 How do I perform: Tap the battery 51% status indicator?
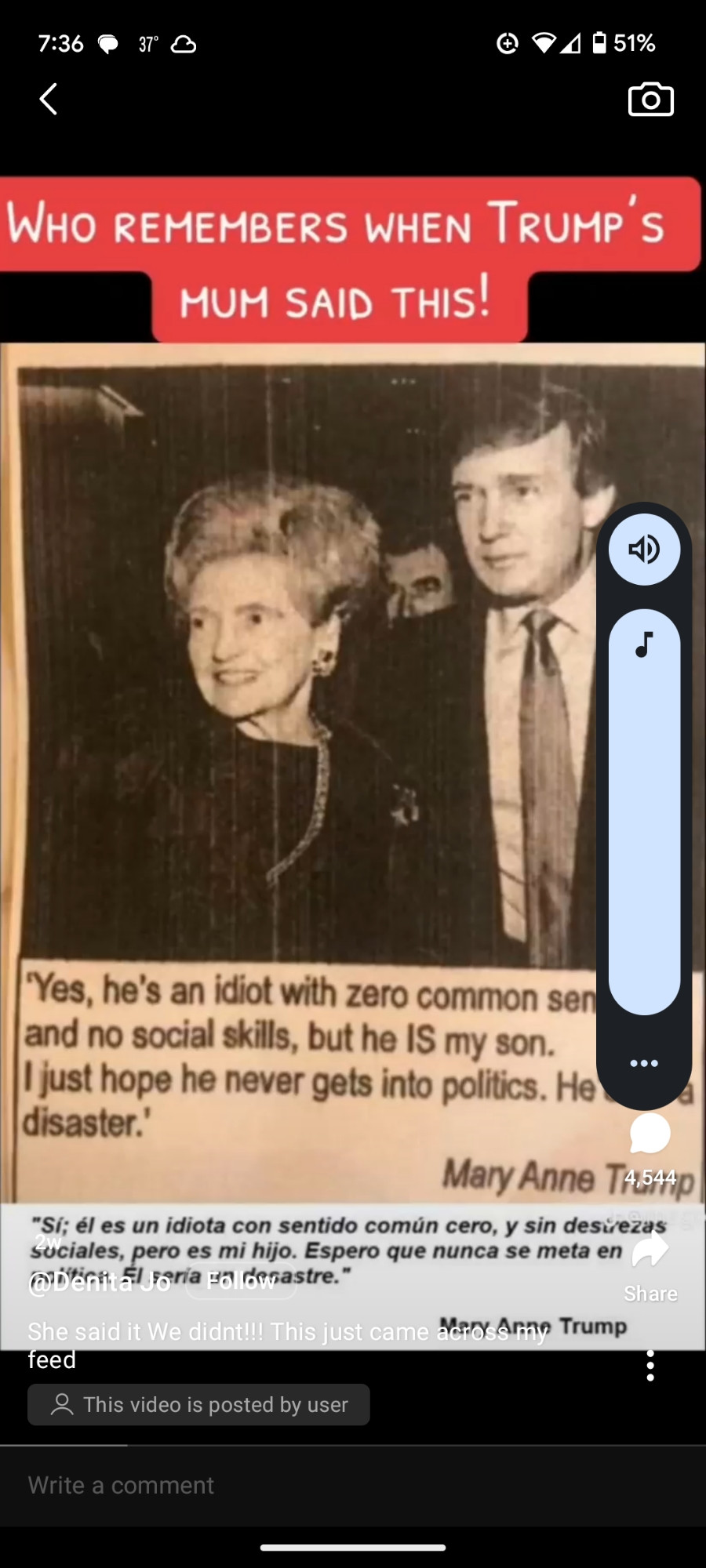click(x=624, y=43)
